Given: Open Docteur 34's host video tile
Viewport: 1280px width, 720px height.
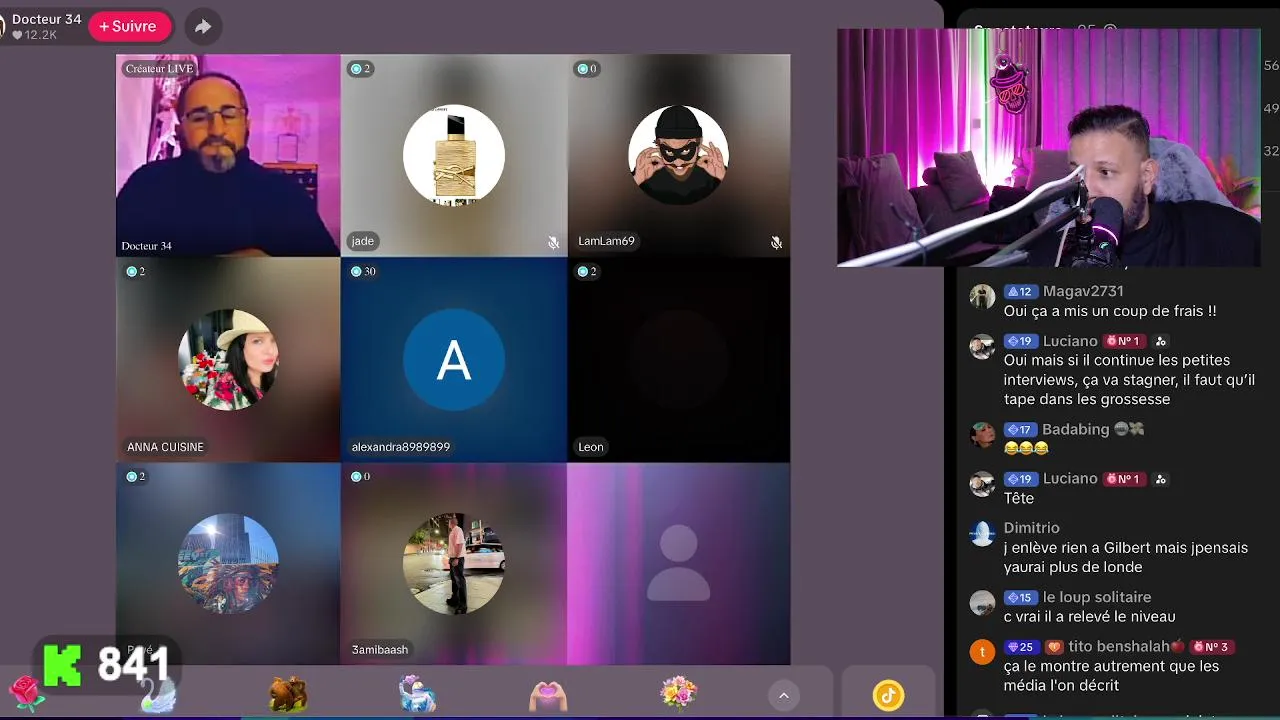Looking at the screenshot, I should (228, 155).
